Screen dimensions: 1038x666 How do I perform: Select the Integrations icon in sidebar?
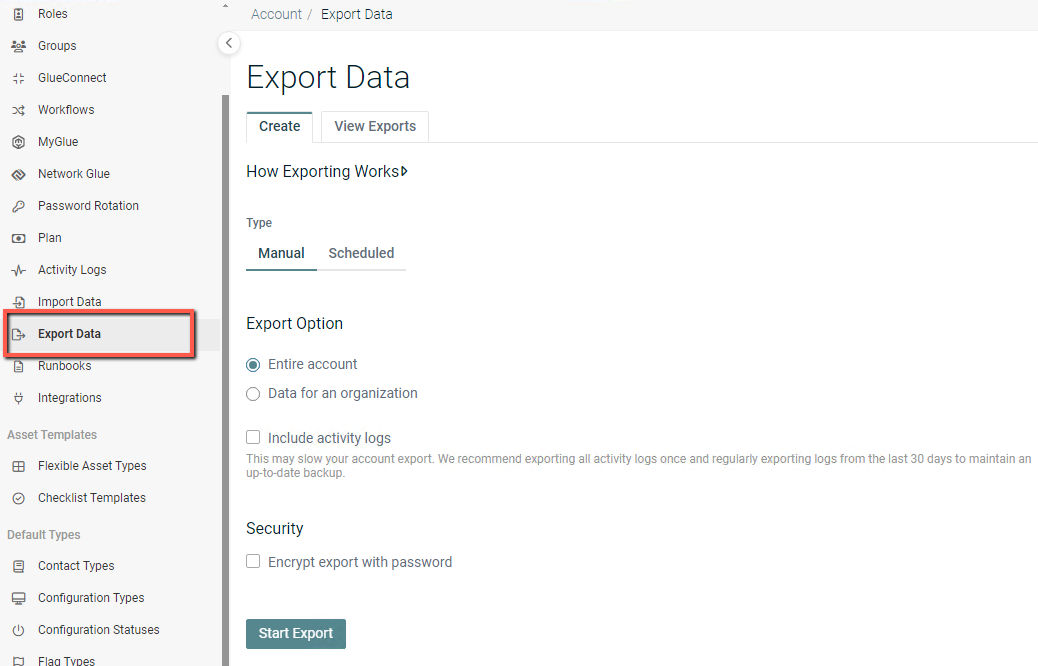coord(17,397)
